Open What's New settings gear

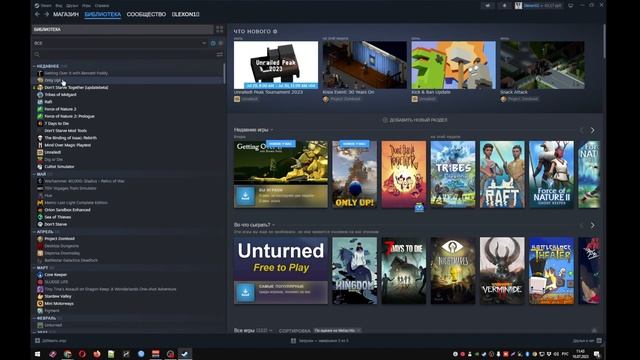(275, 31)
